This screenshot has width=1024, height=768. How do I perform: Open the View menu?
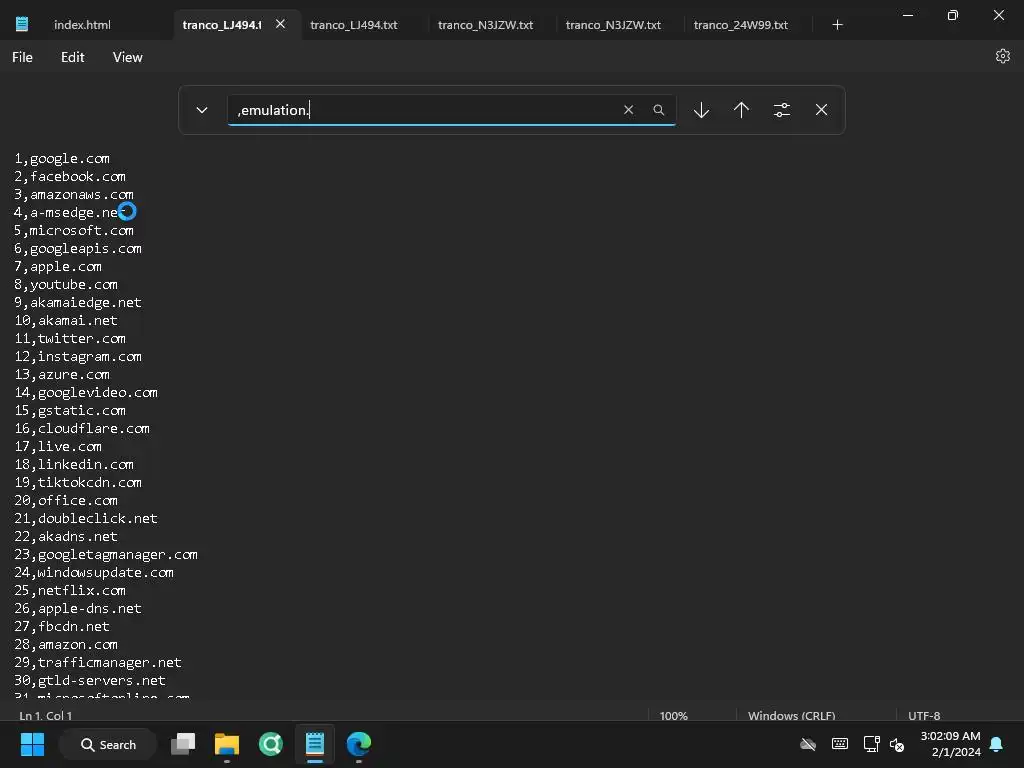pyautogui.click(x=127, y=57)
